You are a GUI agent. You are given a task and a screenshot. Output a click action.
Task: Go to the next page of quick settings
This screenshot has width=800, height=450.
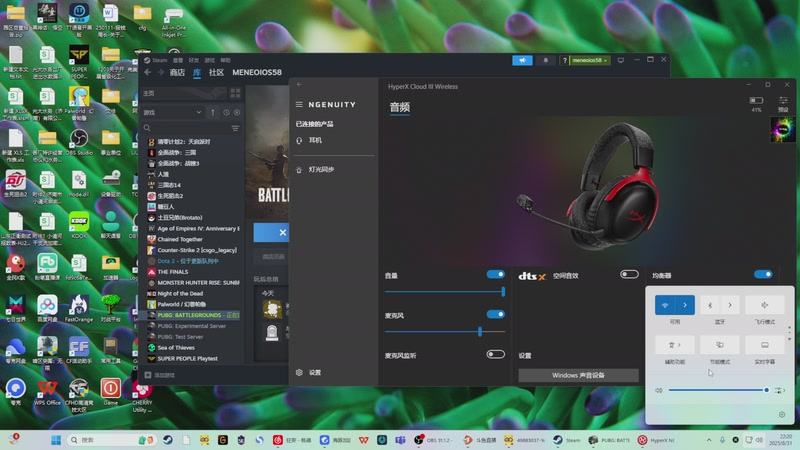pos(790,339)
